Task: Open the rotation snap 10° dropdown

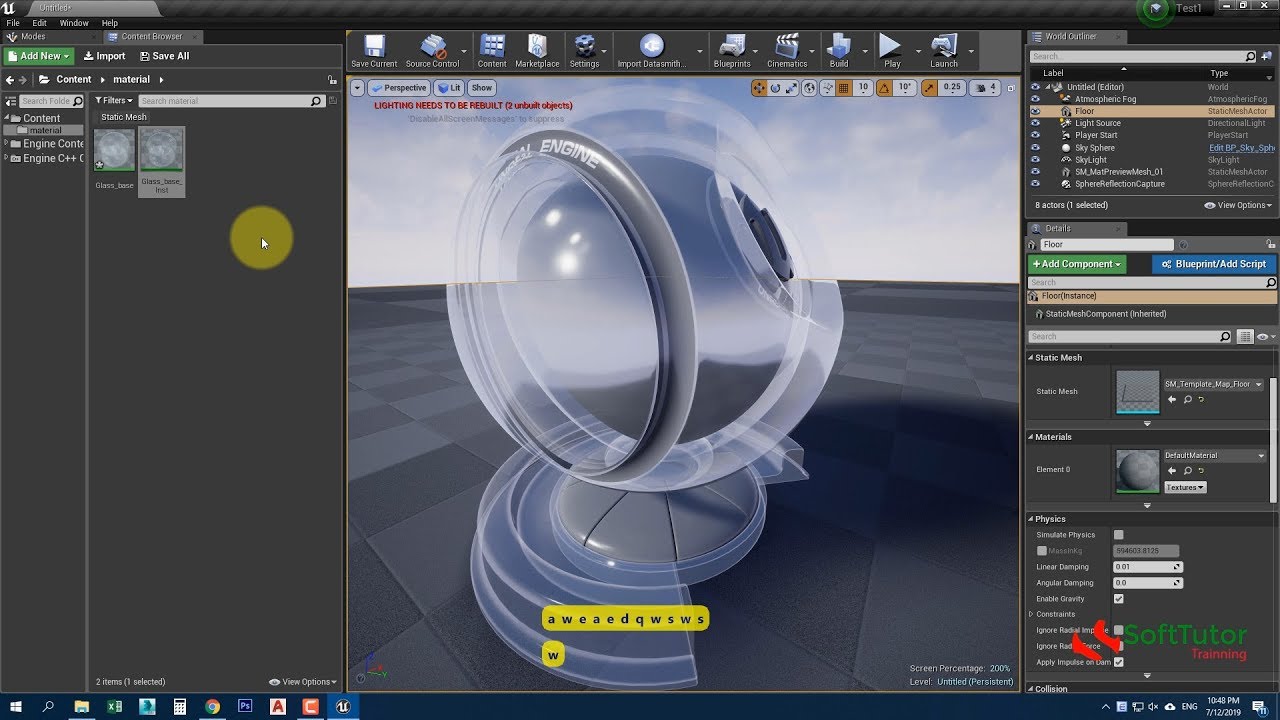Action: (904, 88)
